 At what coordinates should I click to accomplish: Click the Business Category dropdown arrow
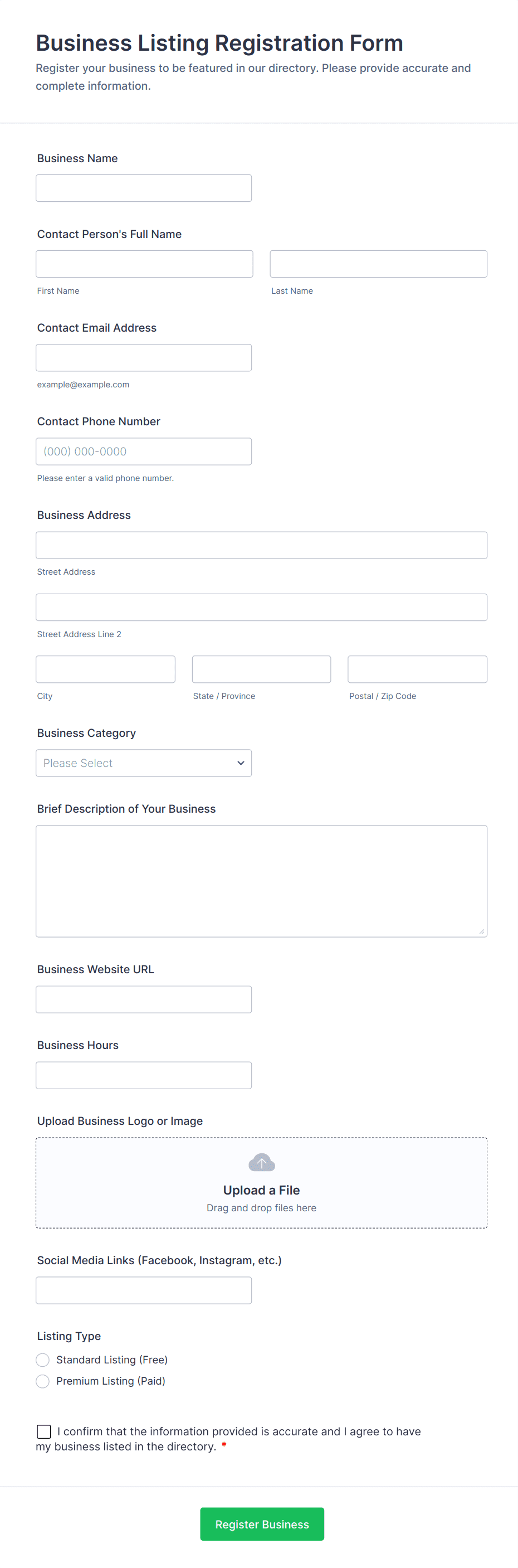pos(241,763)
